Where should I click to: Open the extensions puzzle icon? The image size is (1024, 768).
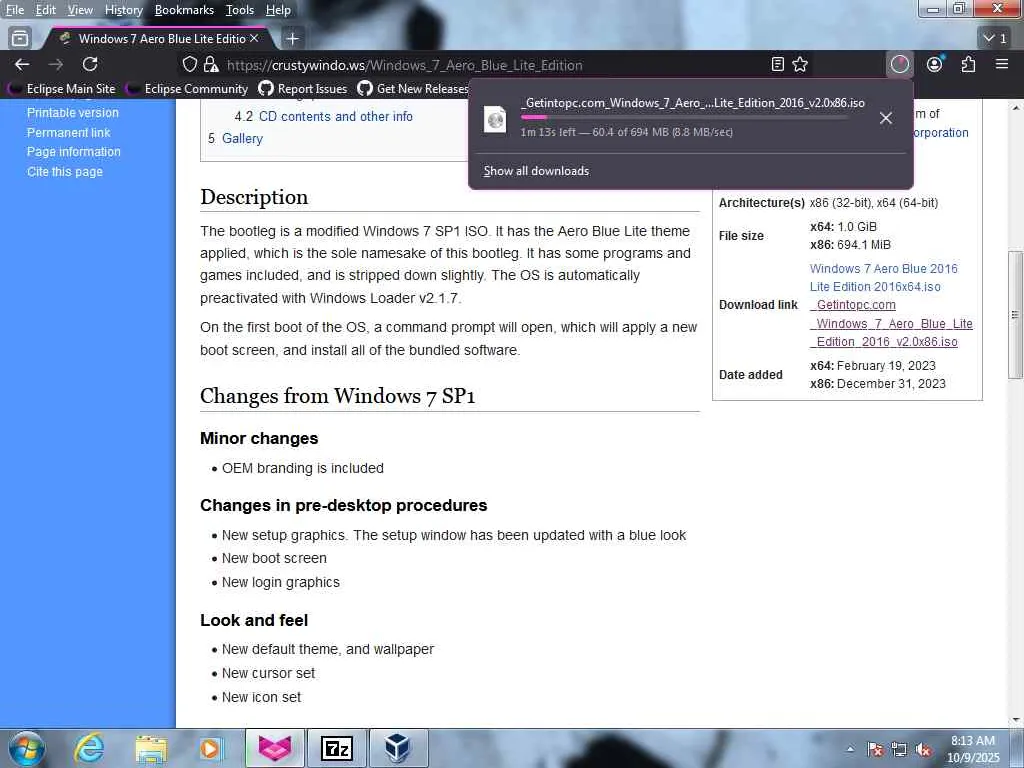pyautogui.click(x=968, y=64)
